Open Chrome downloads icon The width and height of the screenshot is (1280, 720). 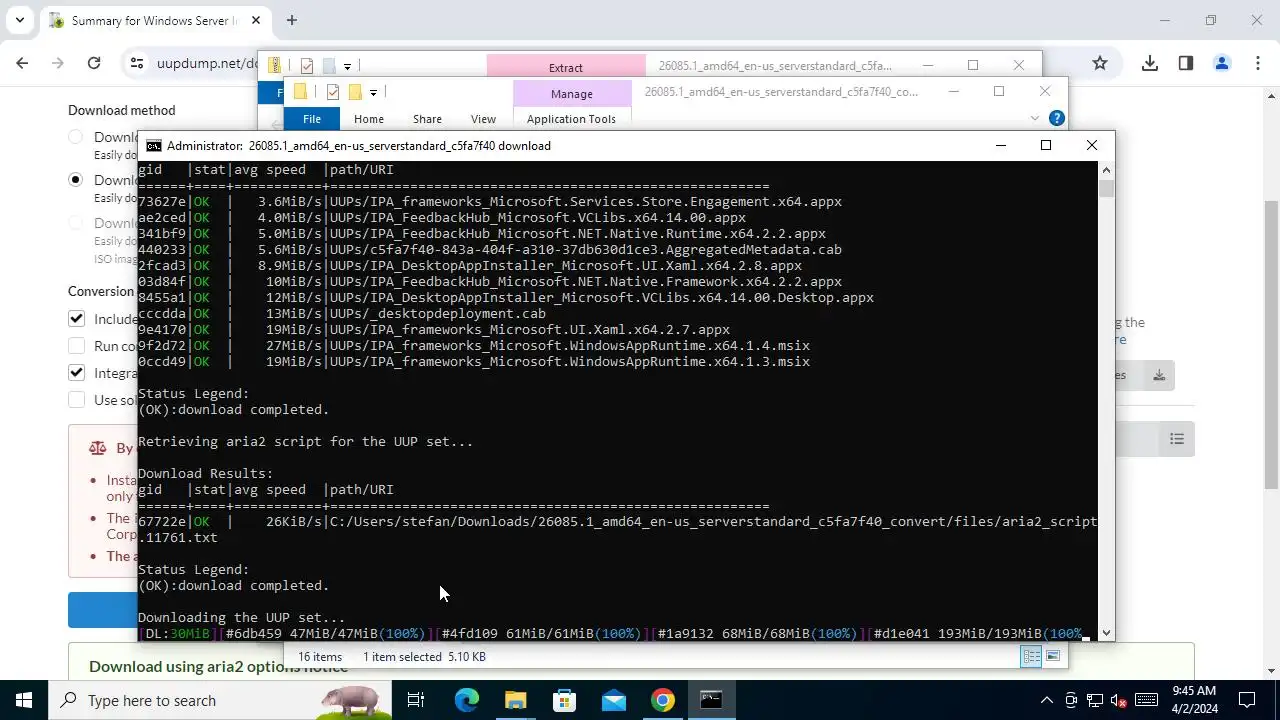tap(1150, 63)
